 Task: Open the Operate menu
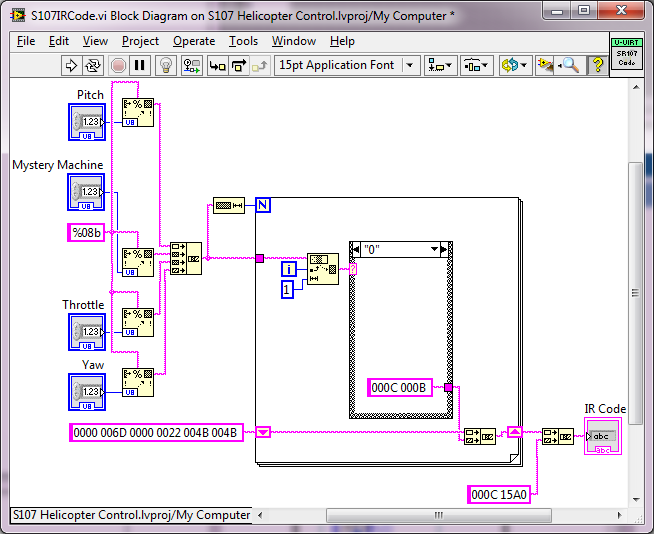(194, 41)
